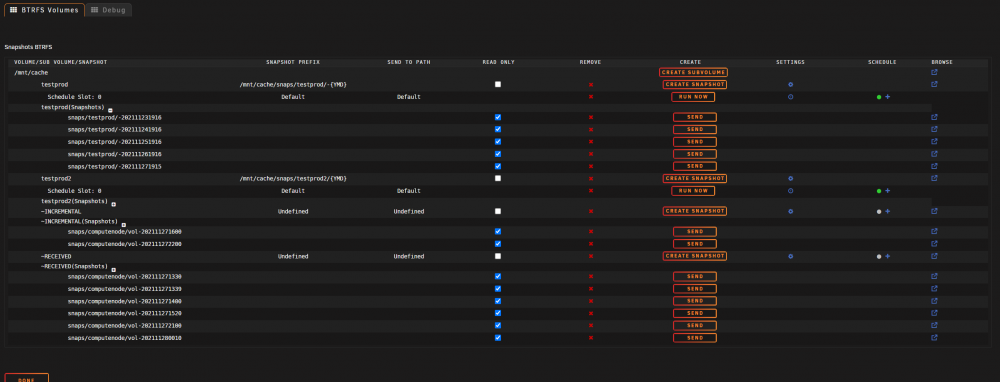Uncheck read only on snaps/computenode/vol-202111271600
The image size is (1000, 382).
pyautogui.click(x=497, y=231)
